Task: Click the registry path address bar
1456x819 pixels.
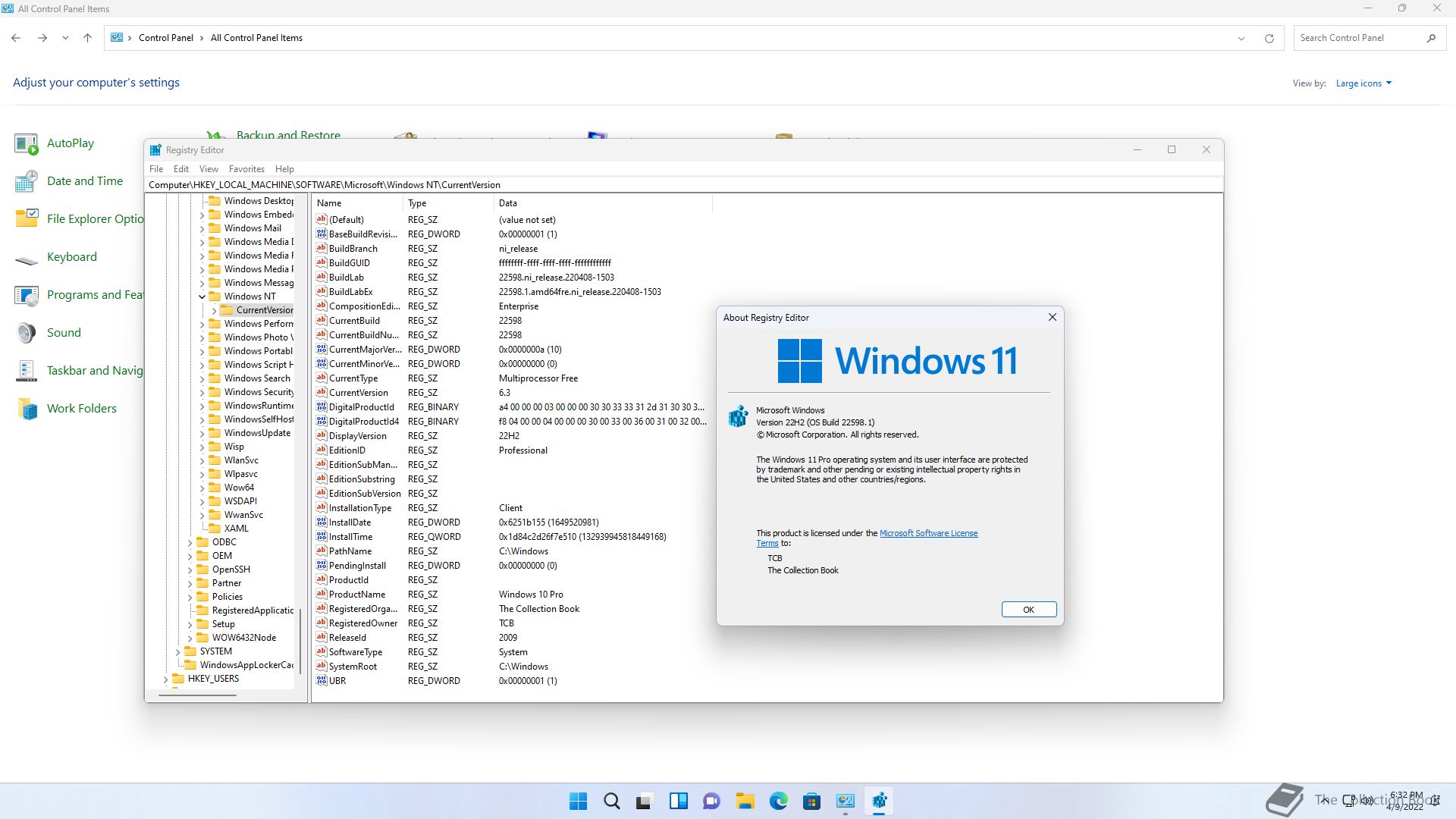Action: click(683, 185)
